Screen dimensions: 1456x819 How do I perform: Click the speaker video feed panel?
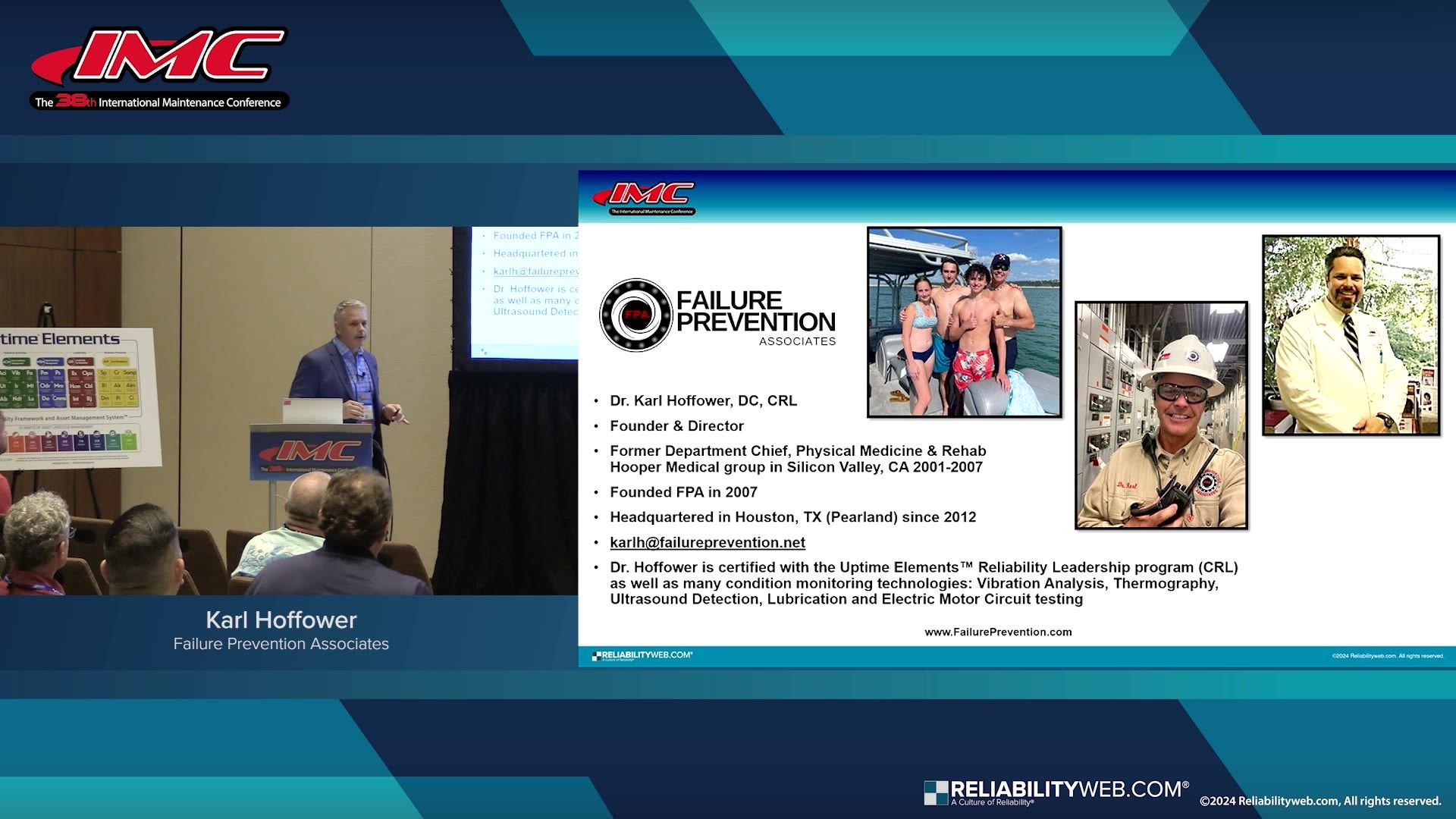[x=288, y=410]
